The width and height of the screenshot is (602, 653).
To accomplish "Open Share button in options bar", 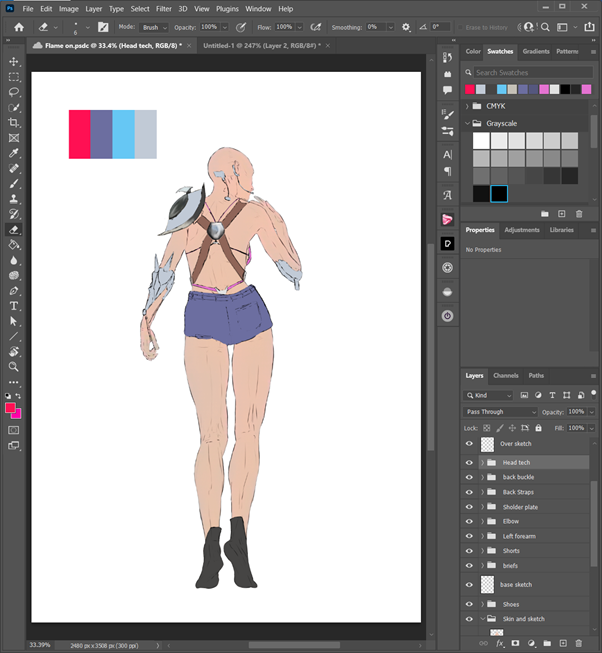I will (x=589, y=27).
